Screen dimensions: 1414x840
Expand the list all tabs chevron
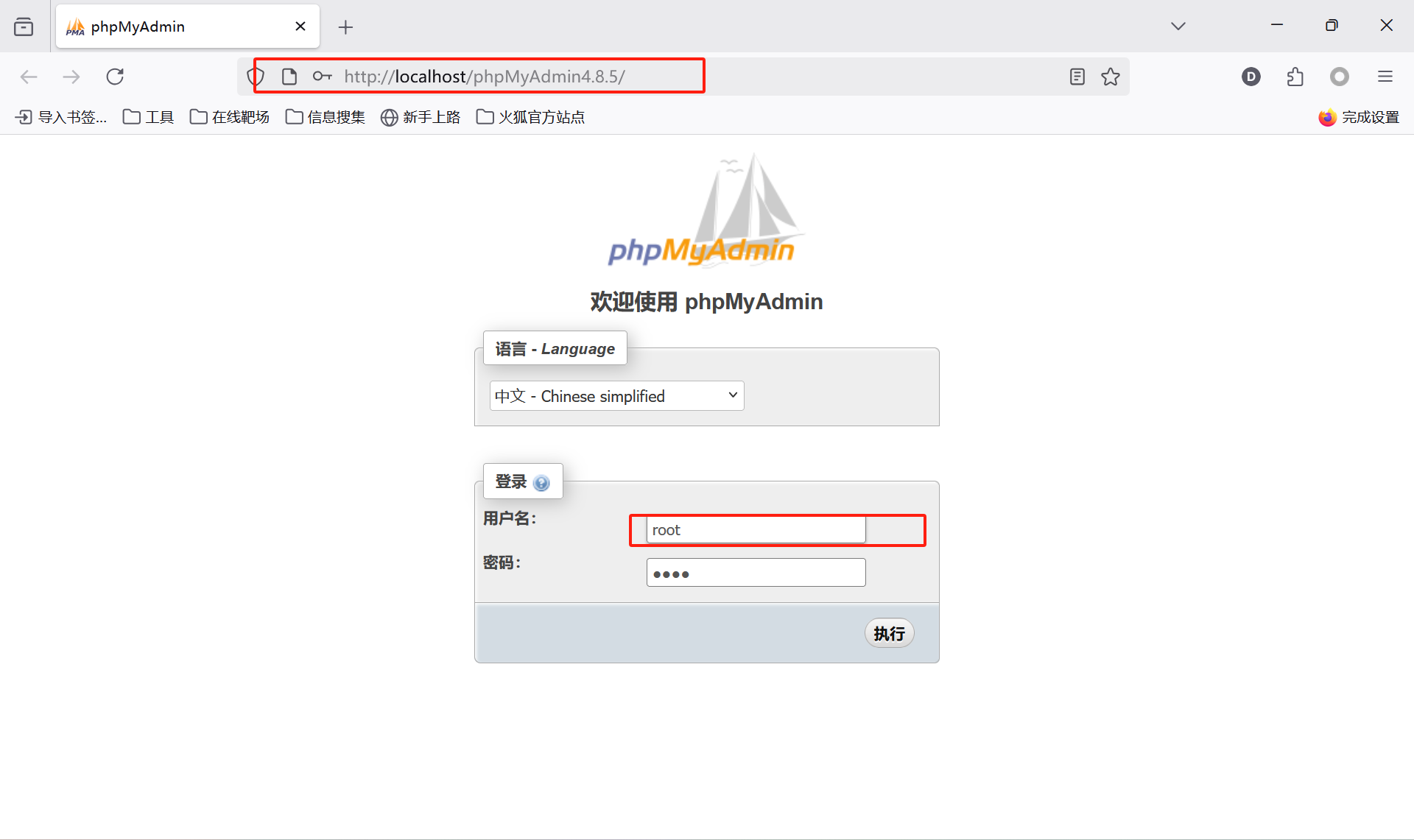1178,27
